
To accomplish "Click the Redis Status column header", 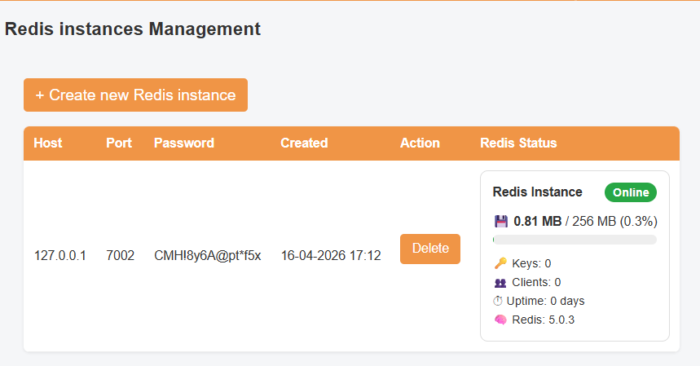I will coord(518,143).
